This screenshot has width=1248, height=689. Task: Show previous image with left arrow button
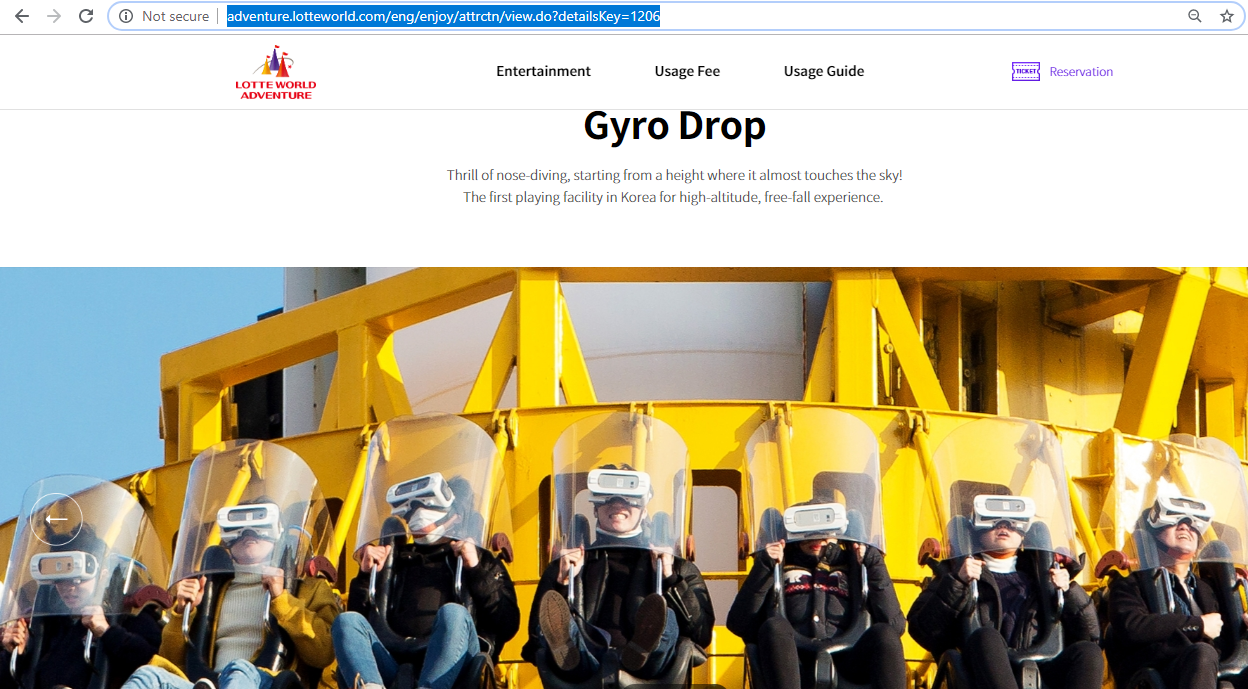point(56,519)
